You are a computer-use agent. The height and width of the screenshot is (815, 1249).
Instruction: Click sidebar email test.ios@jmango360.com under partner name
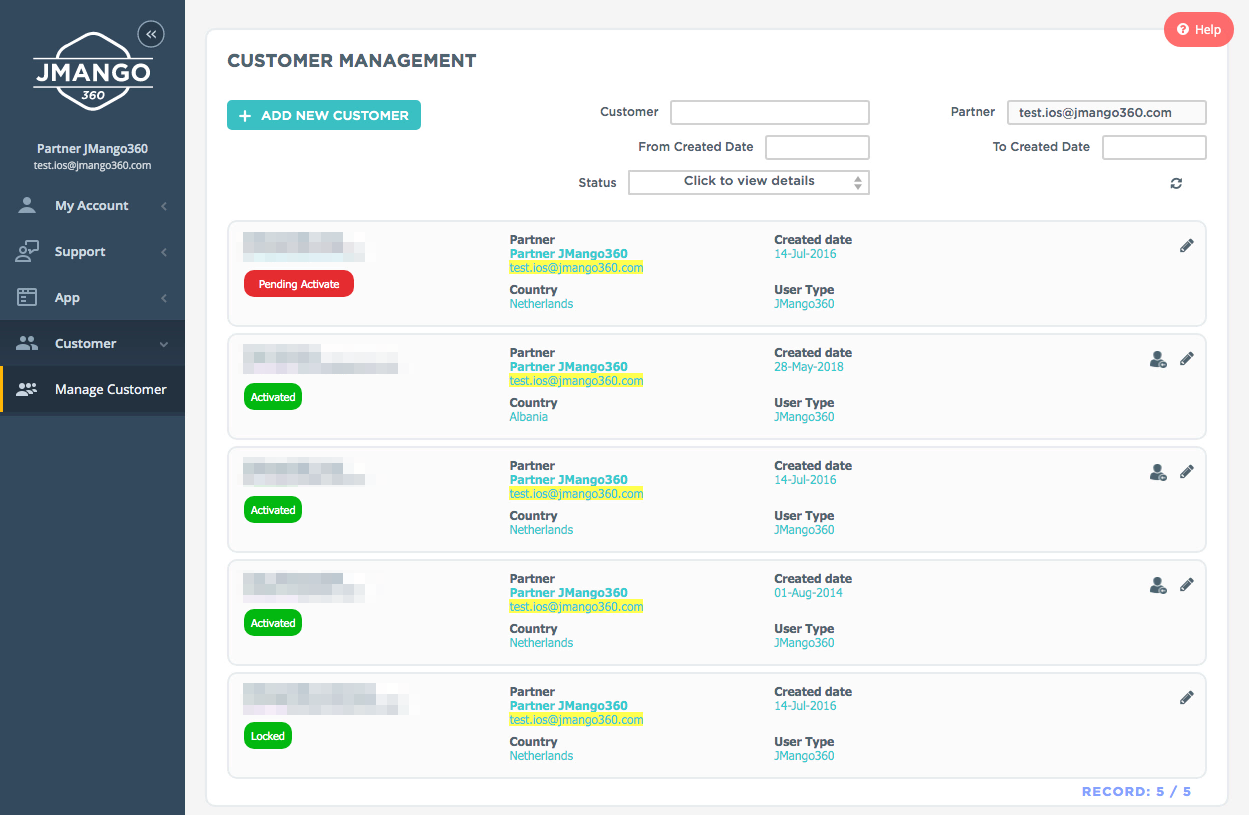[92, 166]
